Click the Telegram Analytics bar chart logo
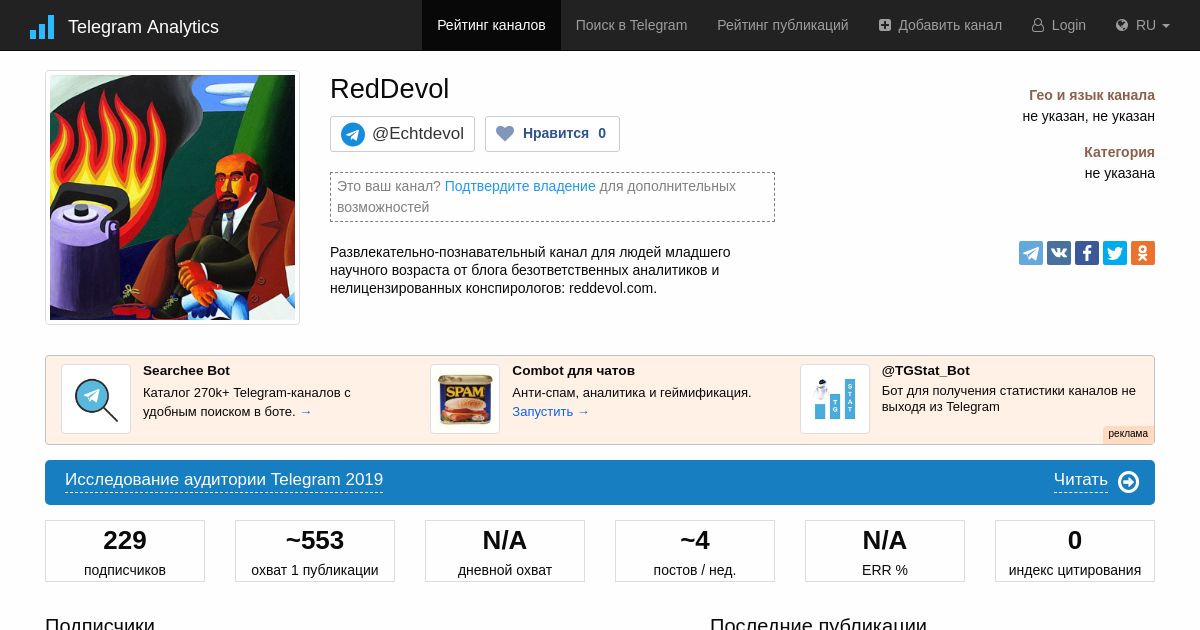 (42, 27)
